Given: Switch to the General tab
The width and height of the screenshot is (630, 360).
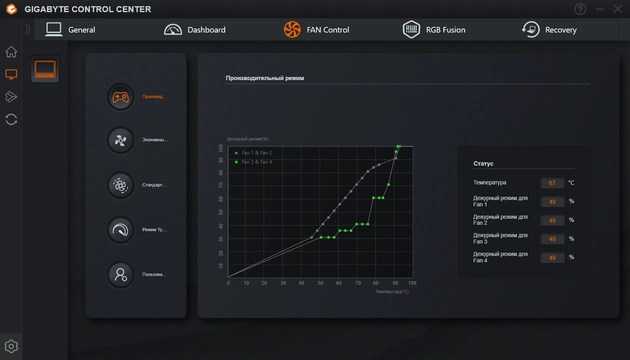Looking at the screenshot, I should pos(70,30).
